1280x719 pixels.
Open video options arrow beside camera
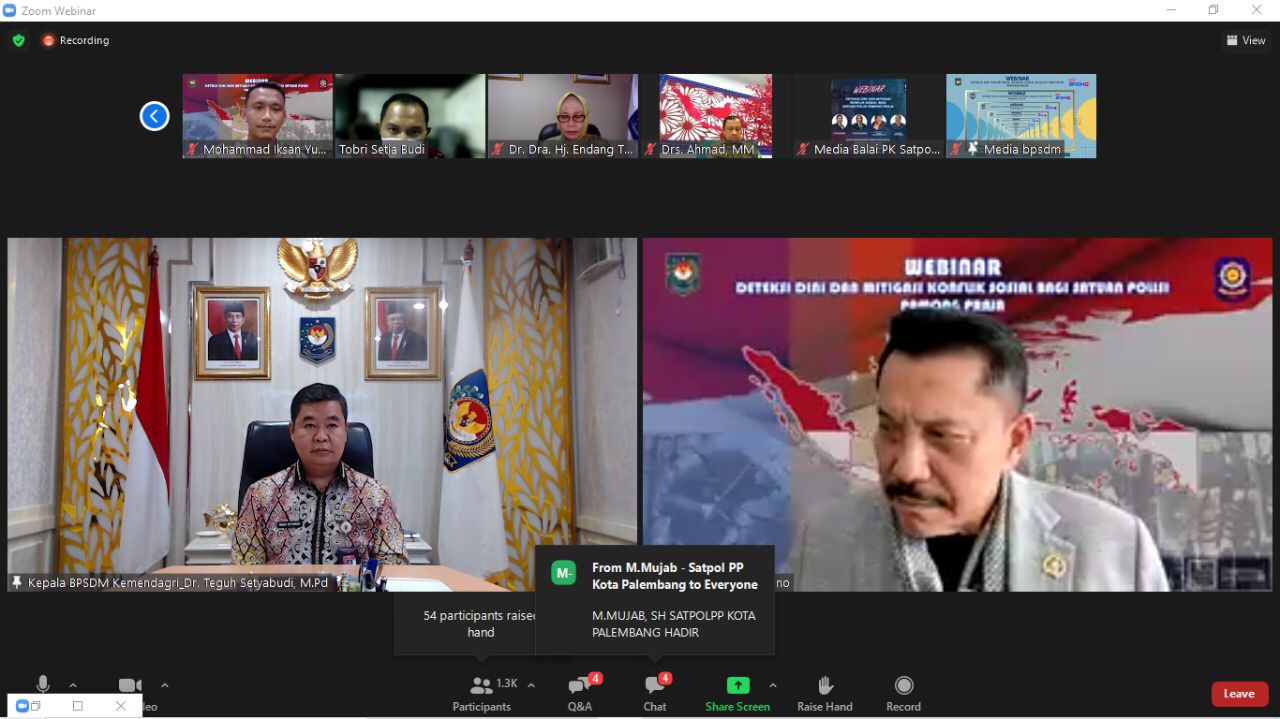pos(165,685)
